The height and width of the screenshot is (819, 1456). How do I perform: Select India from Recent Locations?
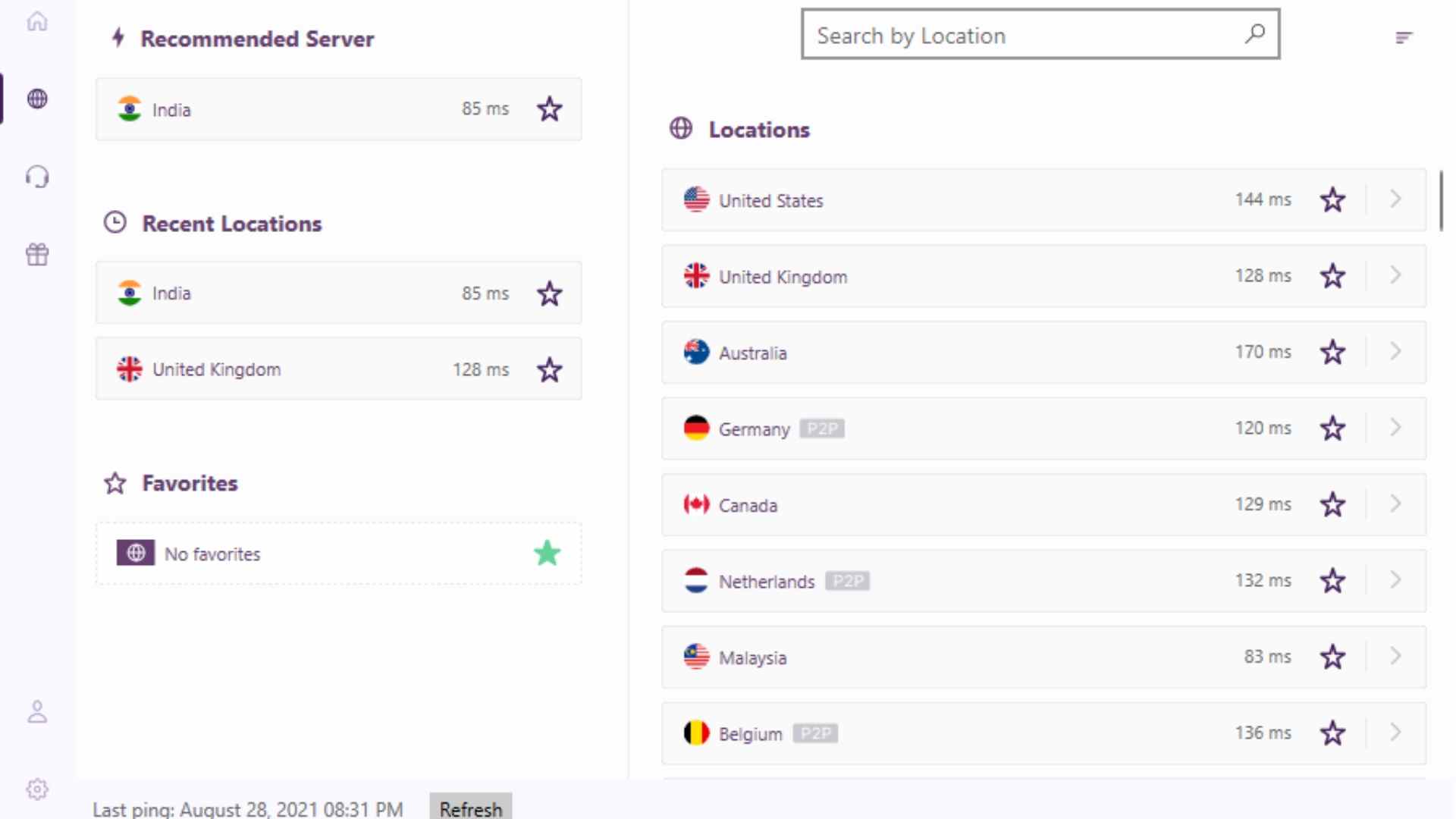click(337, 292)
